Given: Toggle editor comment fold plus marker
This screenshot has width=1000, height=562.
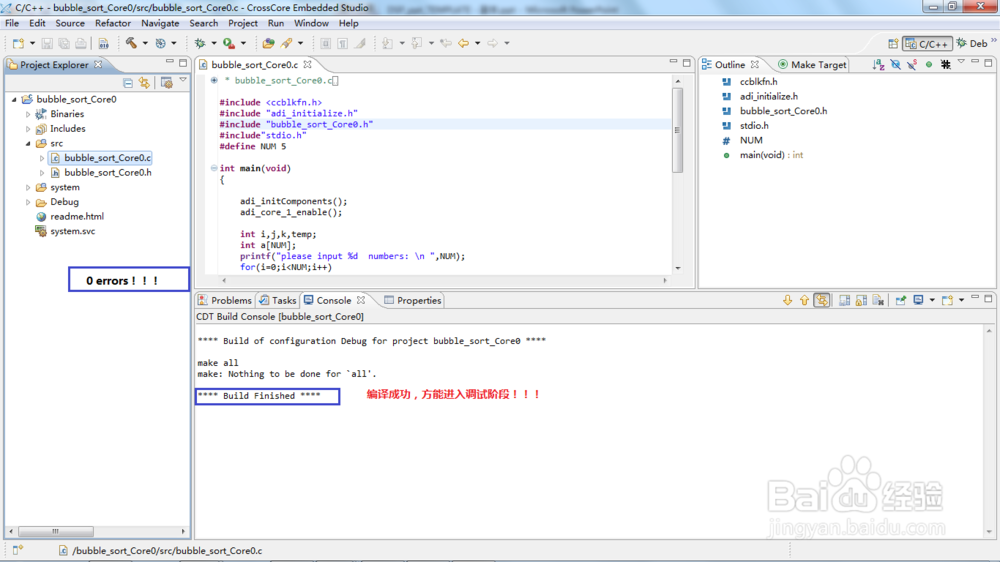Looking at the screenshot, I should tap(214, 80).
